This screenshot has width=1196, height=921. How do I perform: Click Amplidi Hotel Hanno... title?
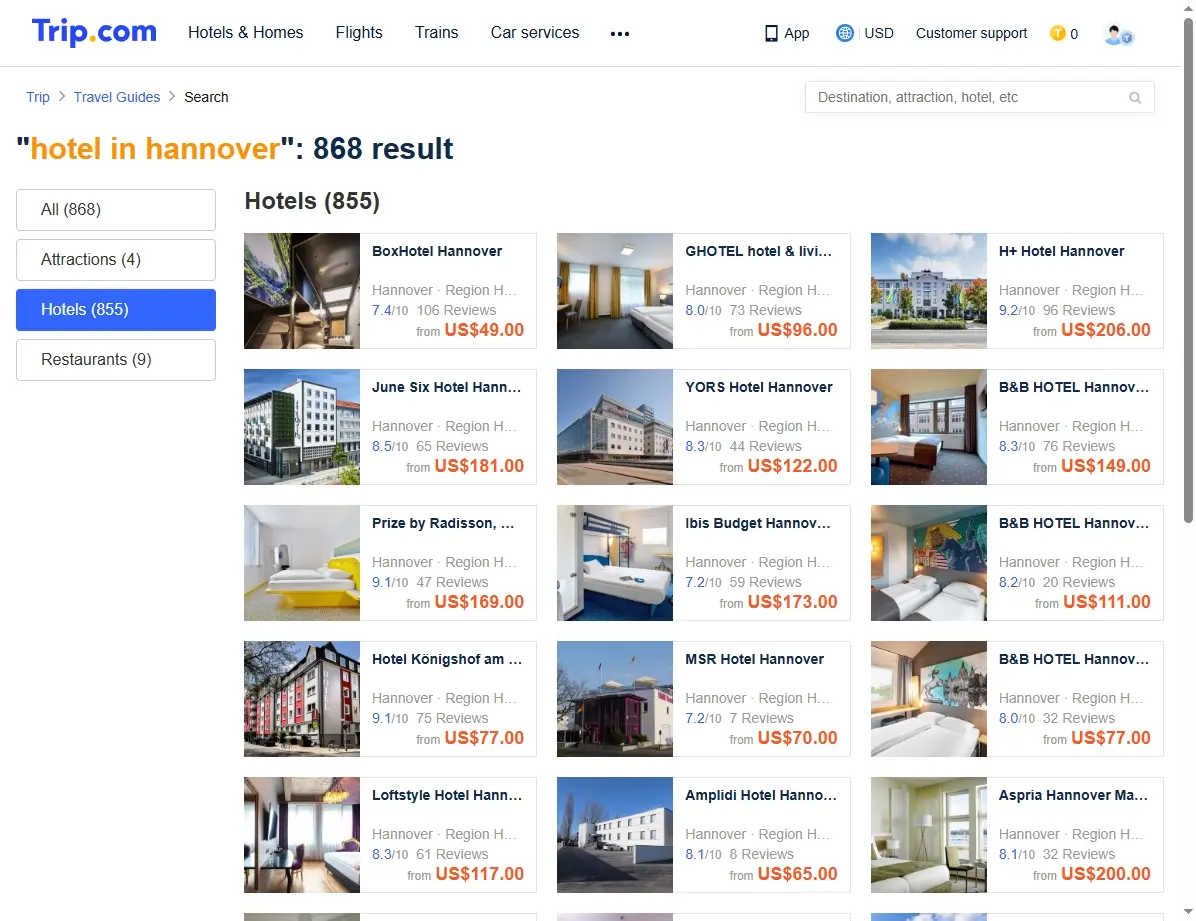click(x=760, y=795)
